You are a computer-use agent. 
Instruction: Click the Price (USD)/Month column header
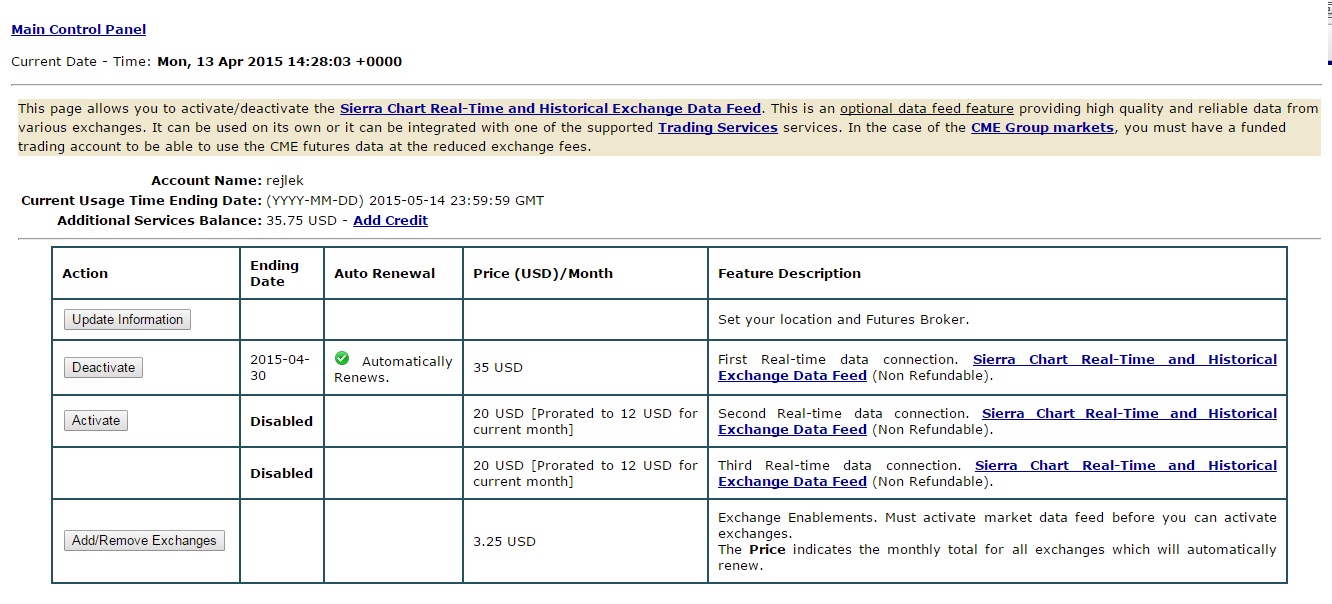point(543,273)
